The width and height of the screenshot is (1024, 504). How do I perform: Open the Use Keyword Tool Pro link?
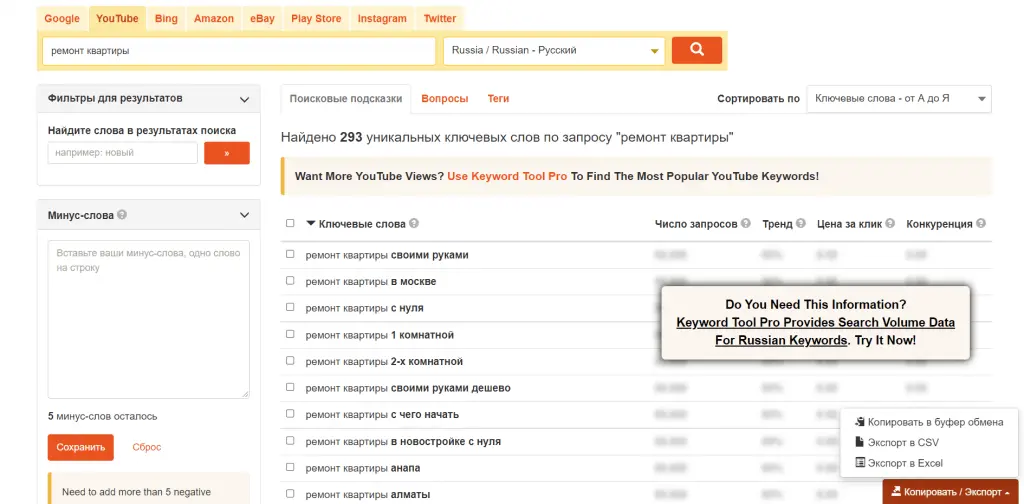[507, 176]
